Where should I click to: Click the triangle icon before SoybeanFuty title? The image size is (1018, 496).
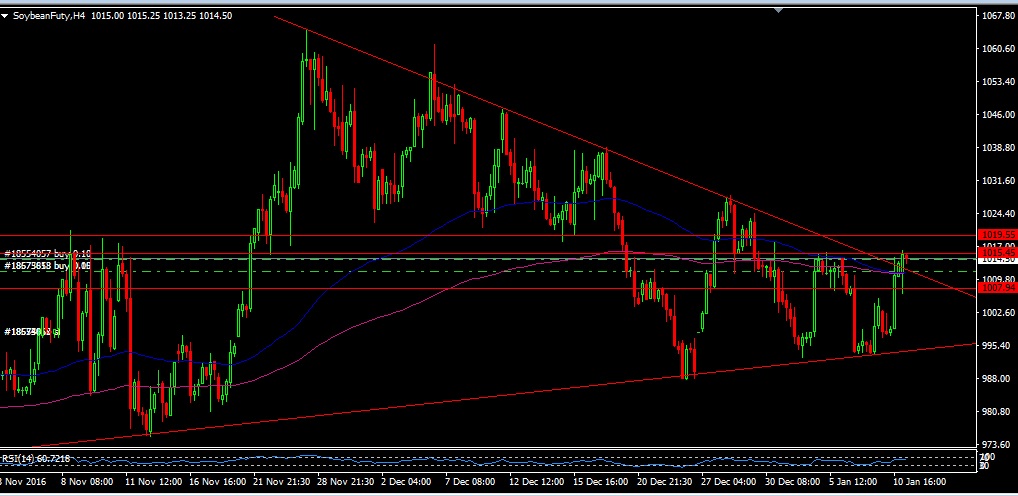[7, 16]
